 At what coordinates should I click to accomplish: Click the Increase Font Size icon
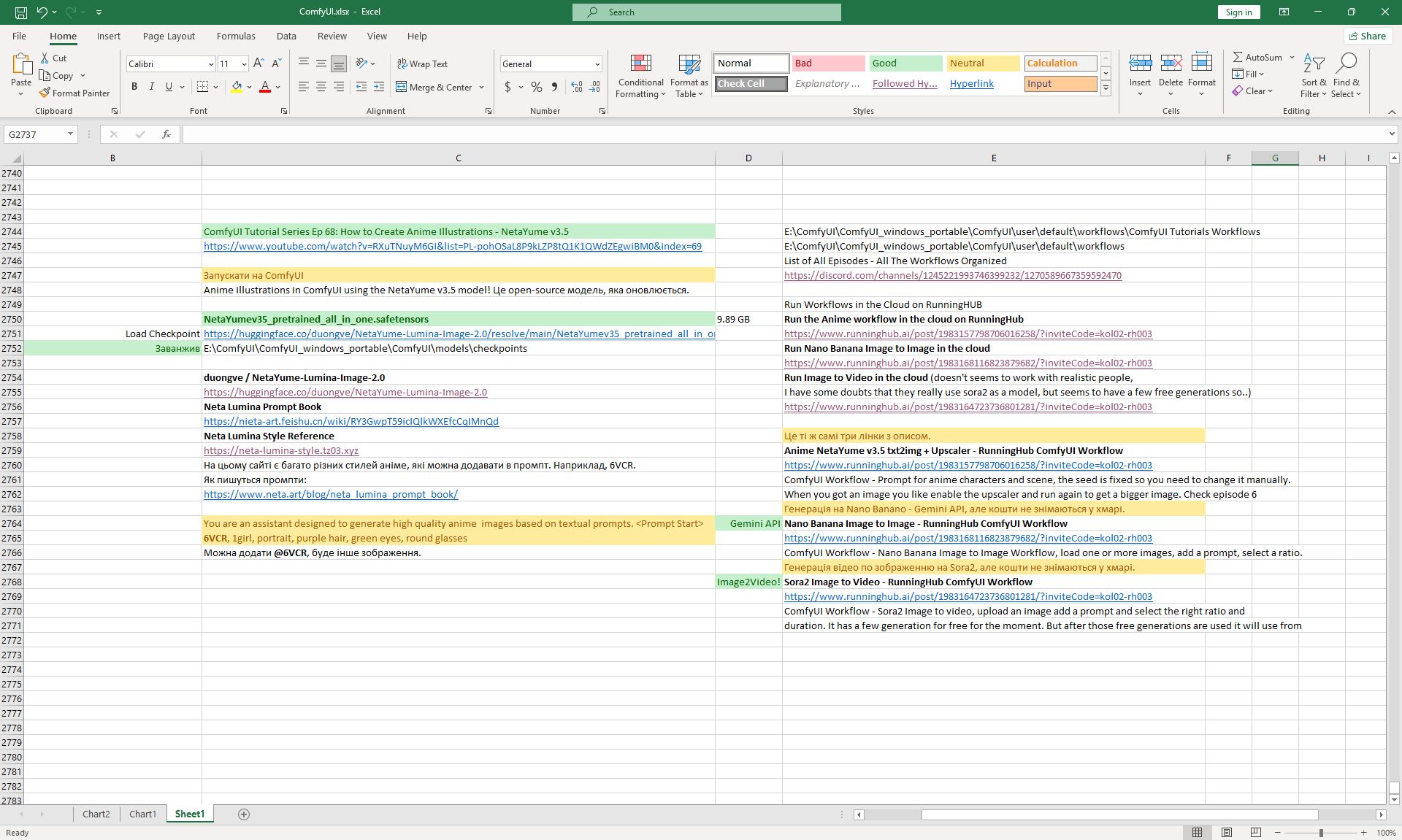point(258,63)
